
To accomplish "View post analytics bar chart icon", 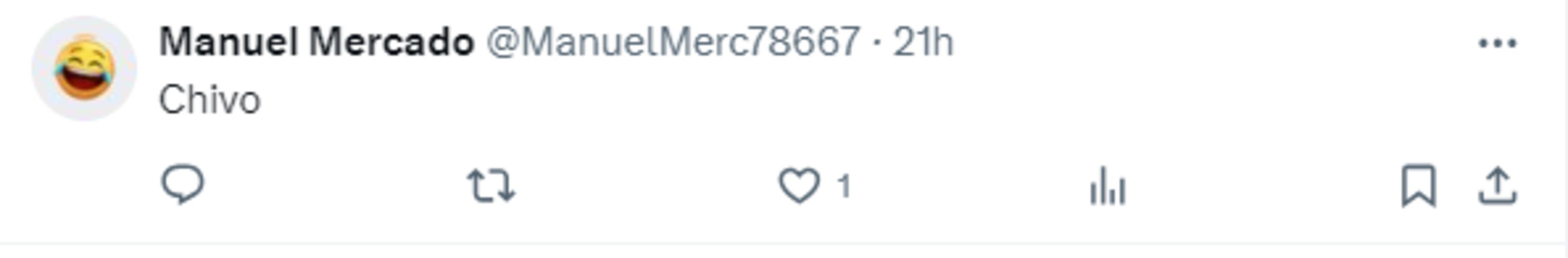I will point(1107,186).
